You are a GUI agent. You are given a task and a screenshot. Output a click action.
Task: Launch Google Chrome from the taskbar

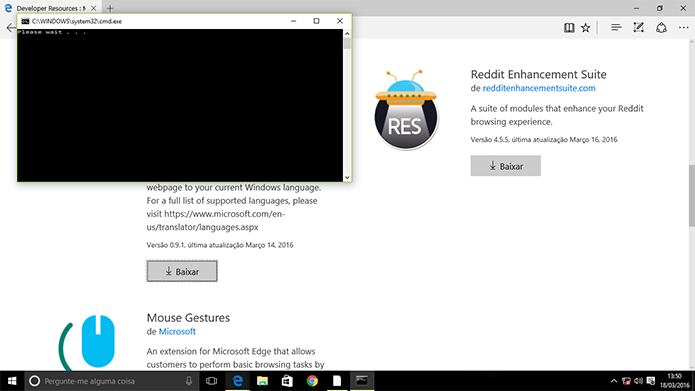tap(312, 381)
